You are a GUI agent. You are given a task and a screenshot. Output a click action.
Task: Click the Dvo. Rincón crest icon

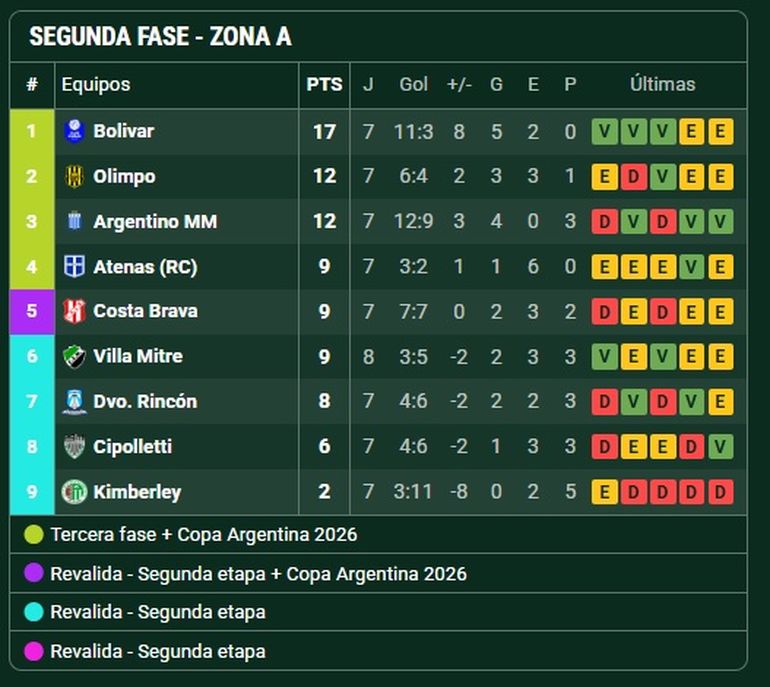(74, 401)
